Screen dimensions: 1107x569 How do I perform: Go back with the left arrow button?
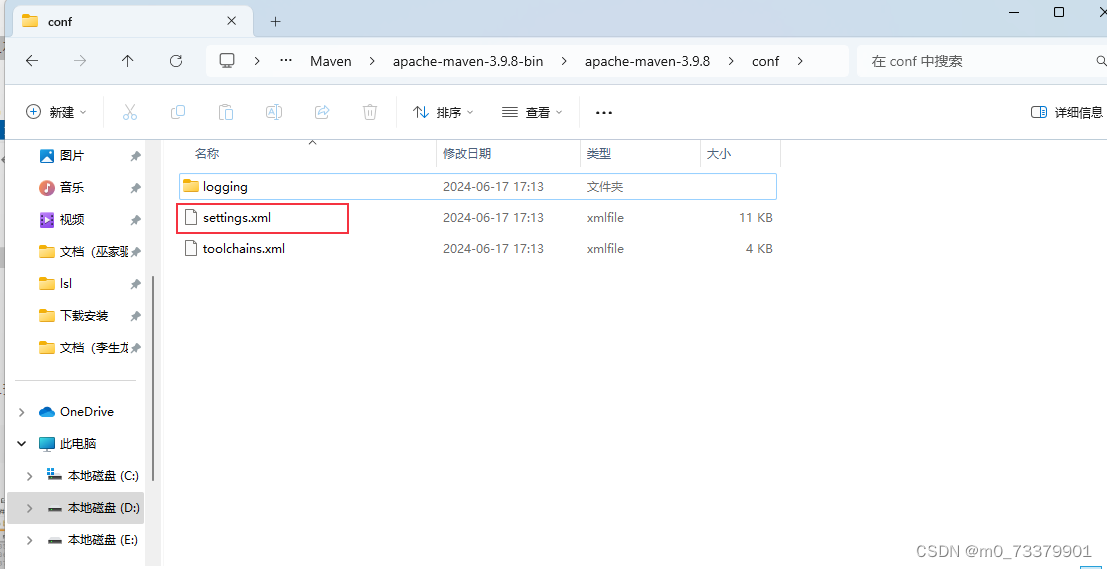coord(32,61)
